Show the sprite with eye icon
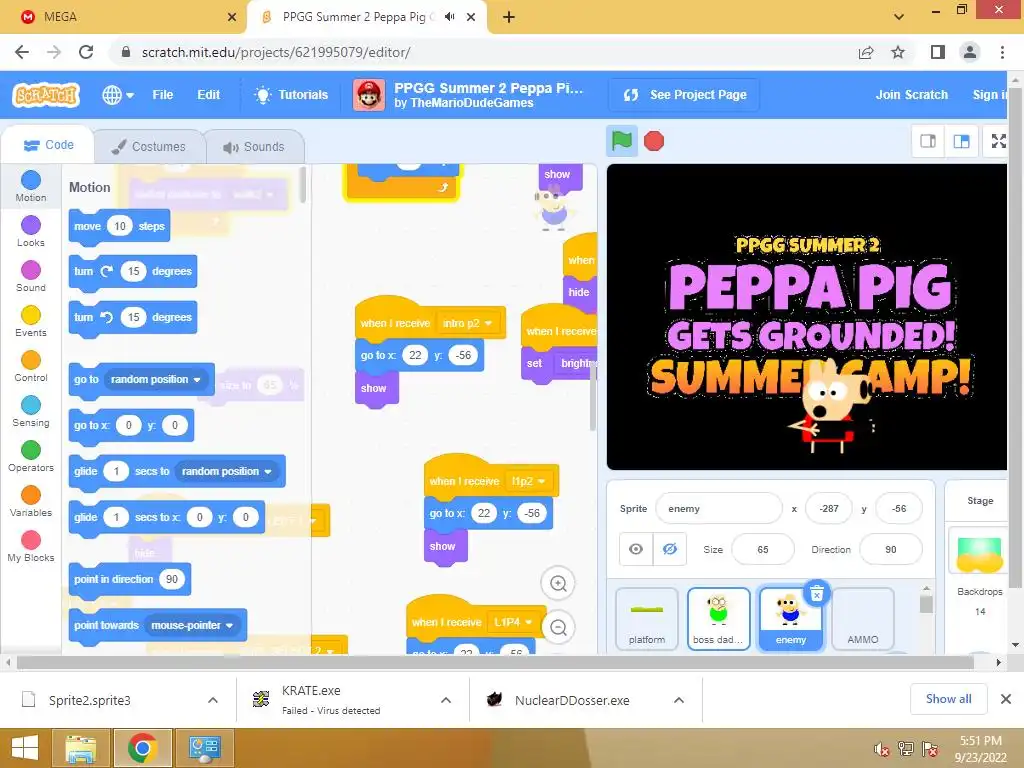Viewport: 1024px width, 768px height. pyautogui.click(x=636, y=549)
